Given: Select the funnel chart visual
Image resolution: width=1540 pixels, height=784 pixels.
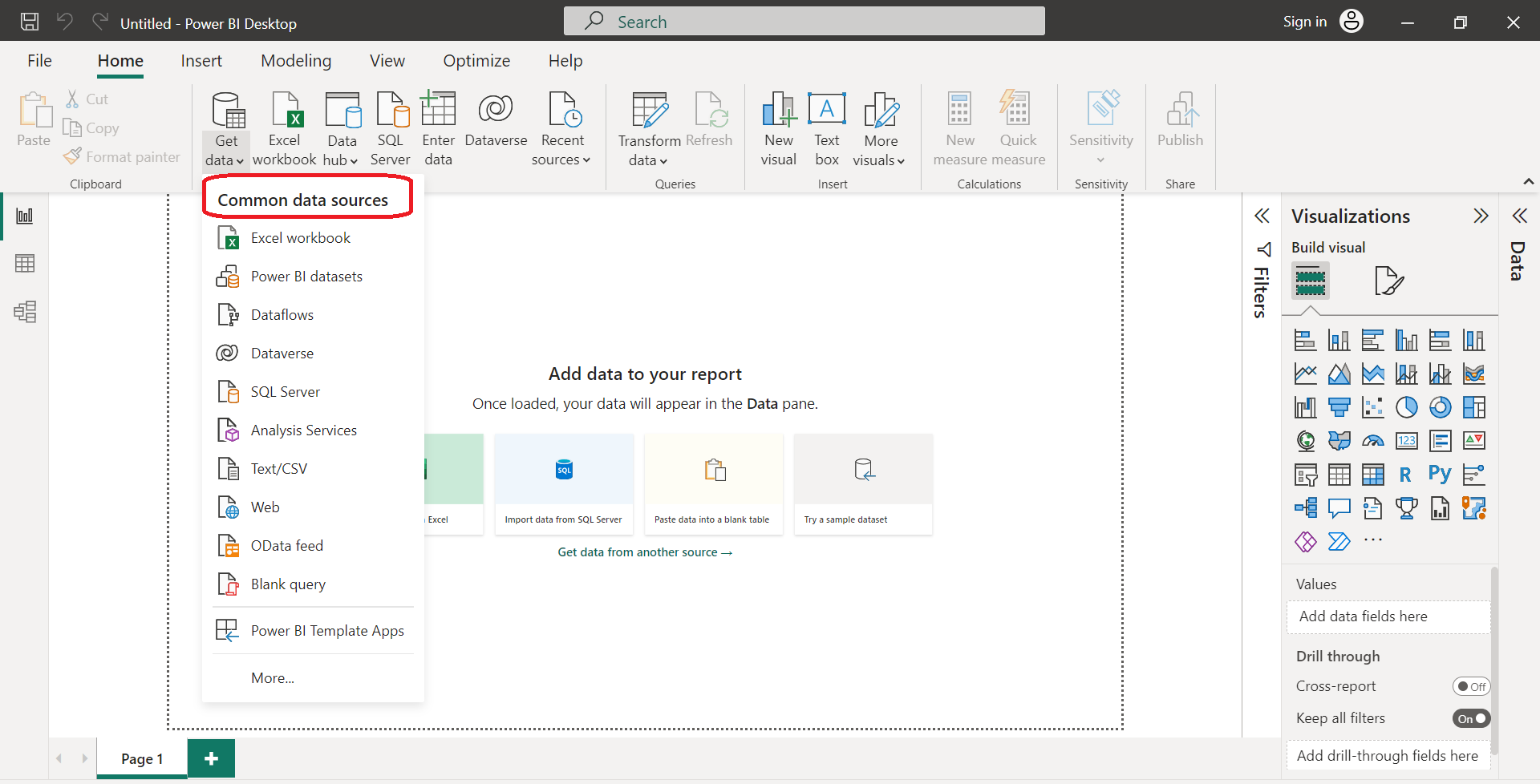Looking at the screenshot, I should pyautogui.click(x=1339, y=407).
